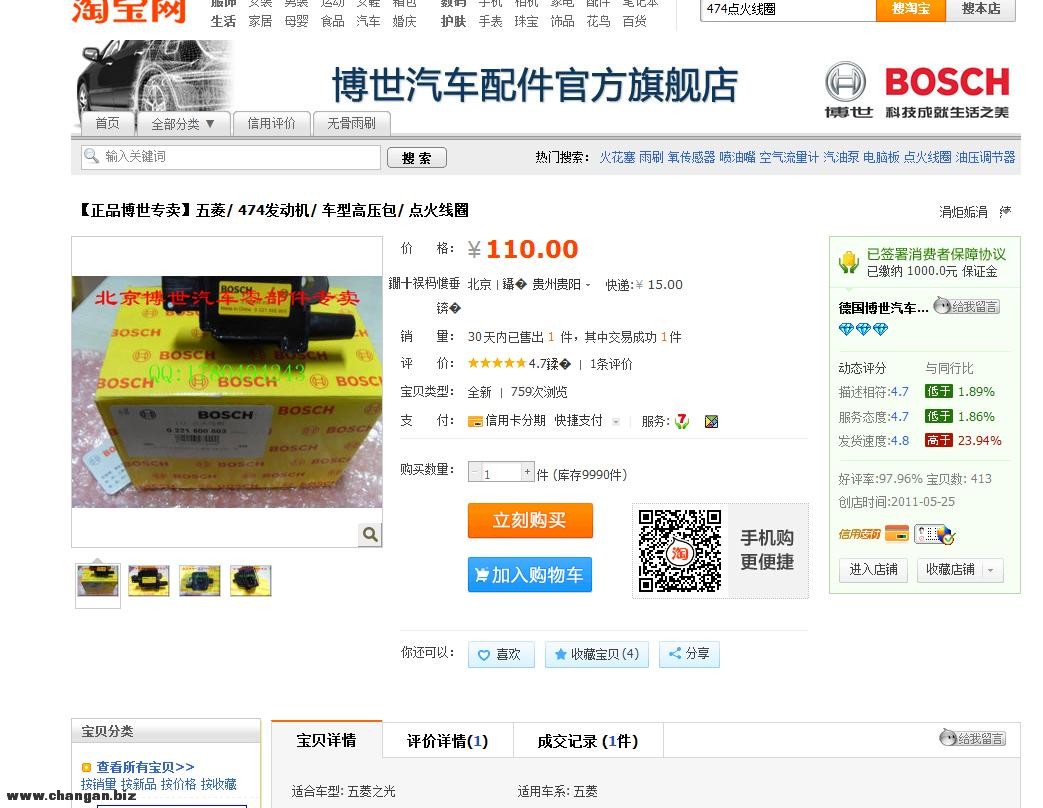Open the 1条评价 review link
1043x808 pixels.
point(611,364)
